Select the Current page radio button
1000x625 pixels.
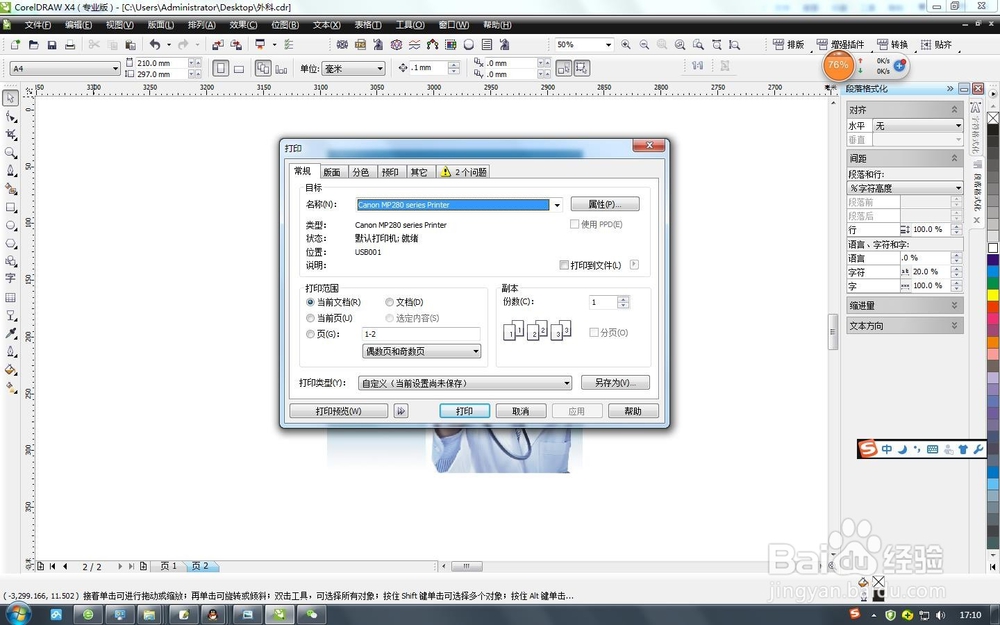tap(311, 318)
